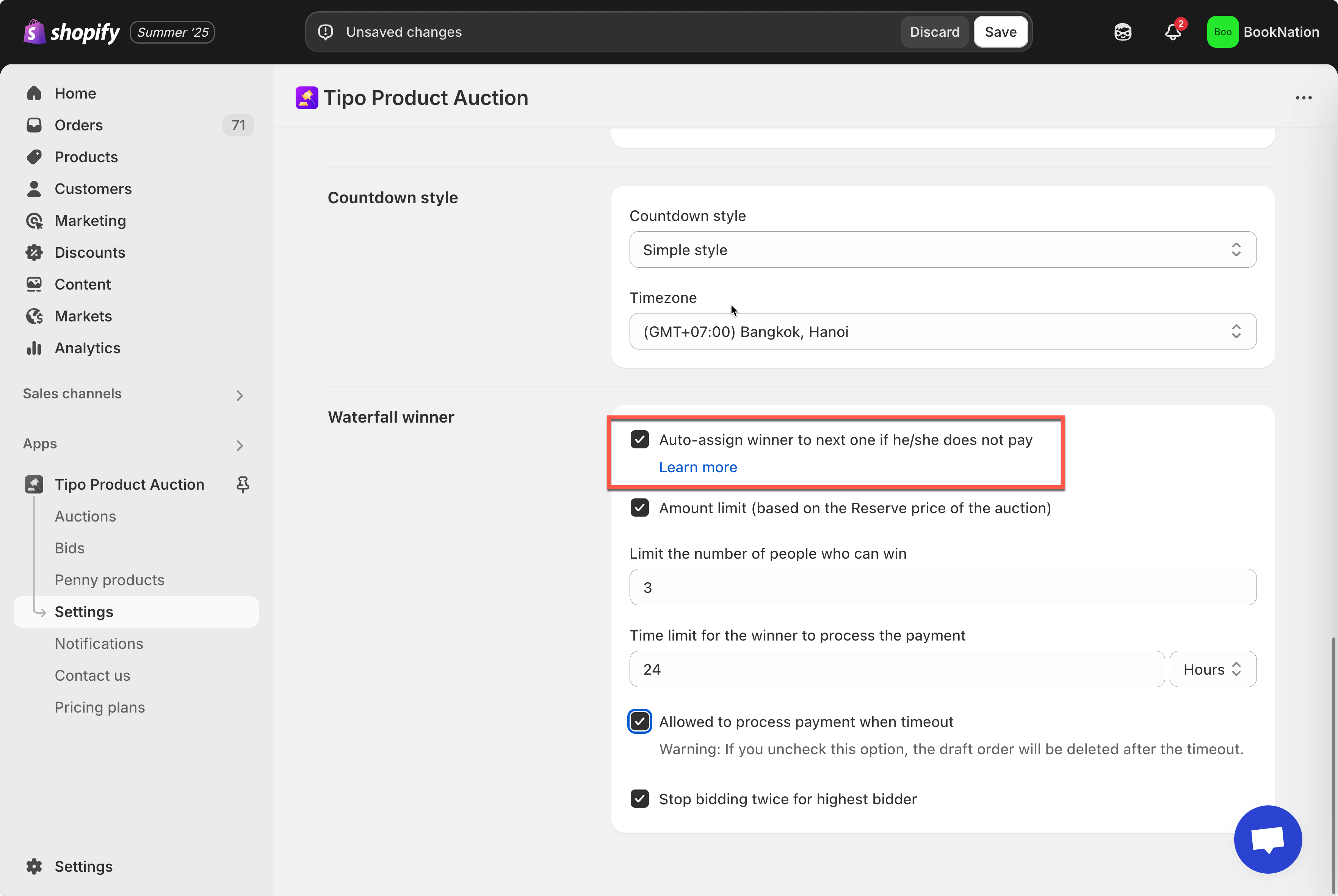Unpin Tipo Product Auction app pin icon
The image size is (1338, 896).
pos(243,484)
